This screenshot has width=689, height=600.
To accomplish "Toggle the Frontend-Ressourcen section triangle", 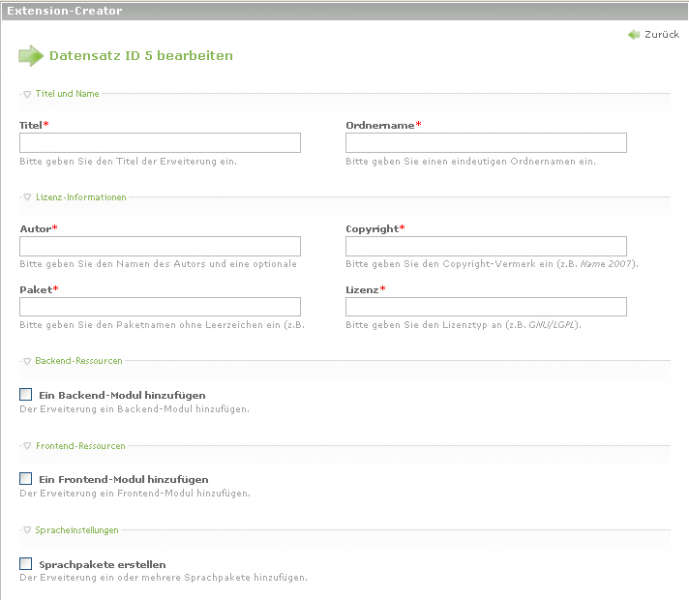I will tap(27, 445).
